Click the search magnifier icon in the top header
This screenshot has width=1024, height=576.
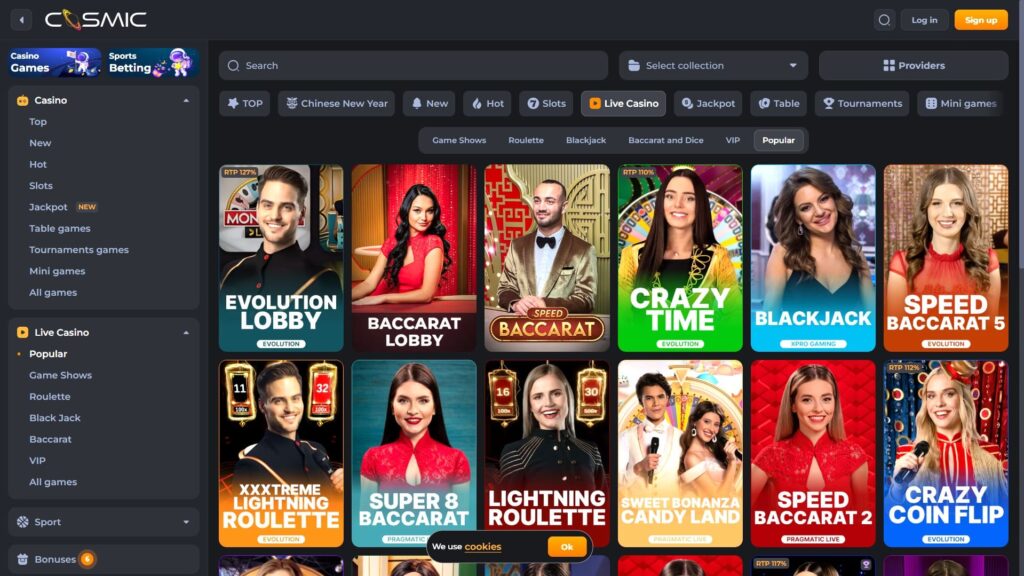pos(883,20)
